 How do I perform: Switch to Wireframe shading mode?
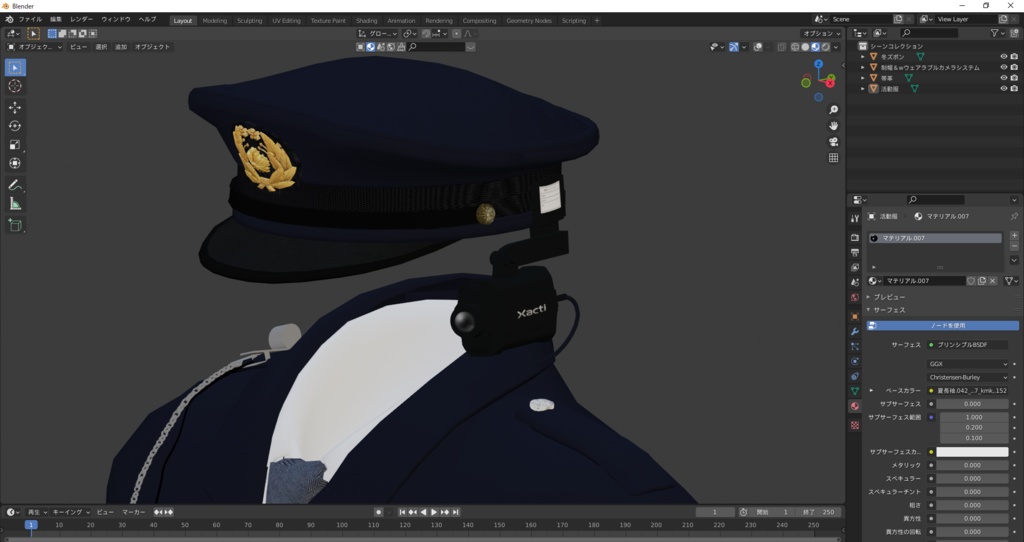[795, 47]
